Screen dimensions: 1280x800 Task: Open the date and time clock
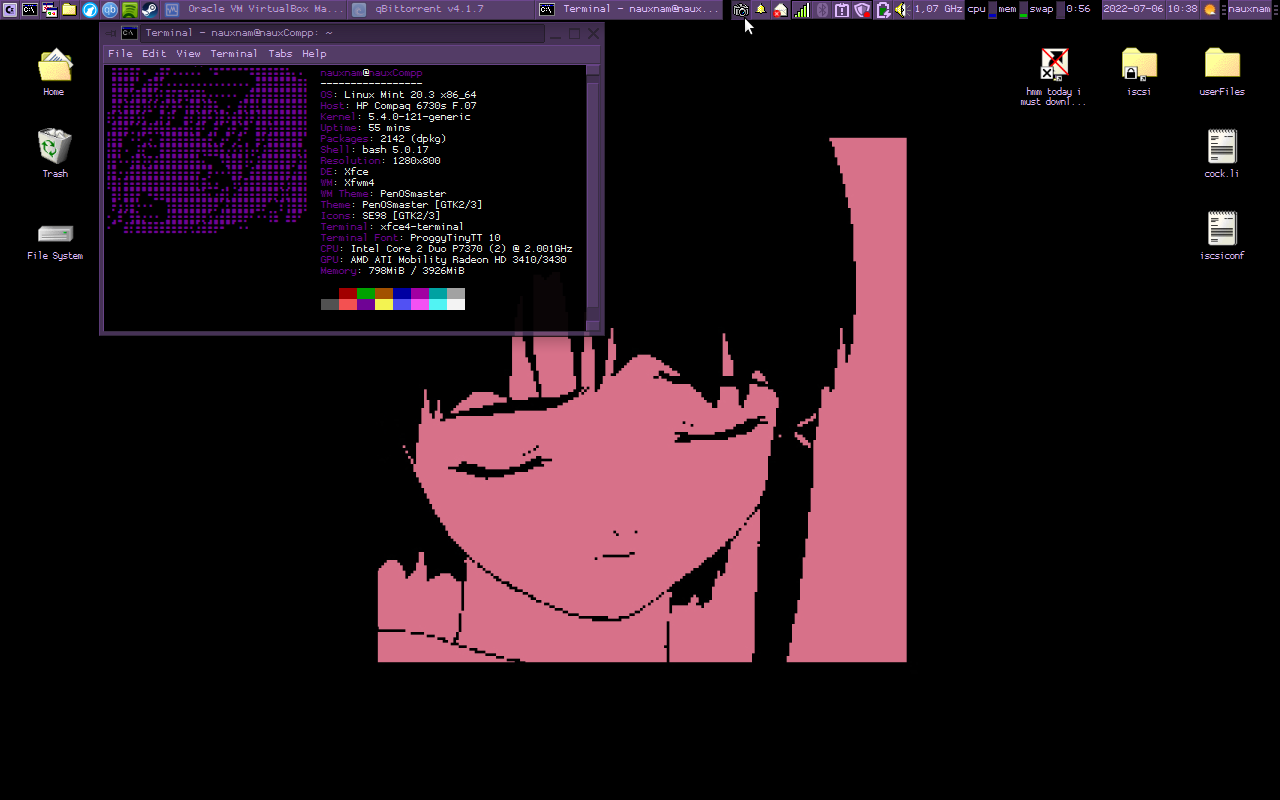(x=1150, y=9)
